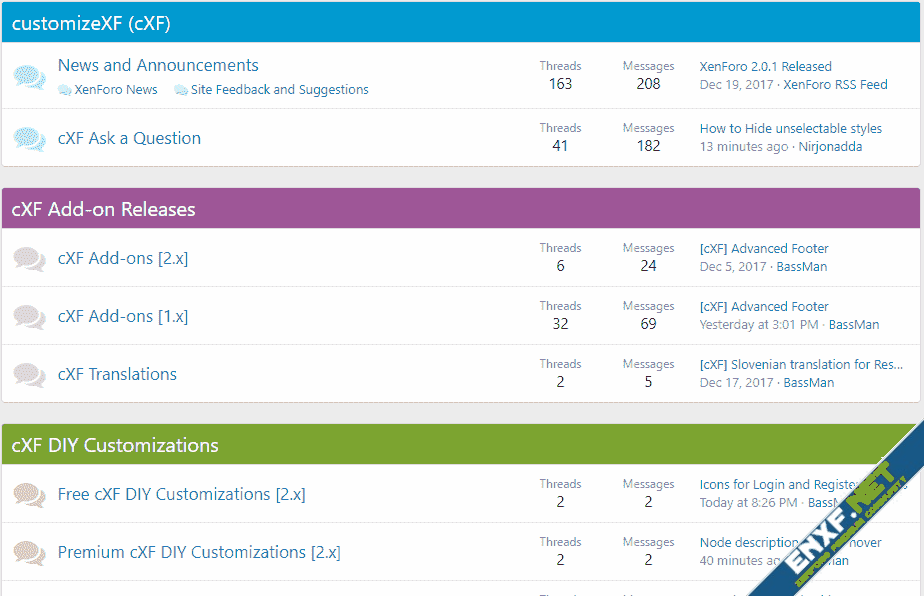Click the Premium cXF DIY Customizations node icon
Screen dimensions: 924x596
tap(30, 553)
